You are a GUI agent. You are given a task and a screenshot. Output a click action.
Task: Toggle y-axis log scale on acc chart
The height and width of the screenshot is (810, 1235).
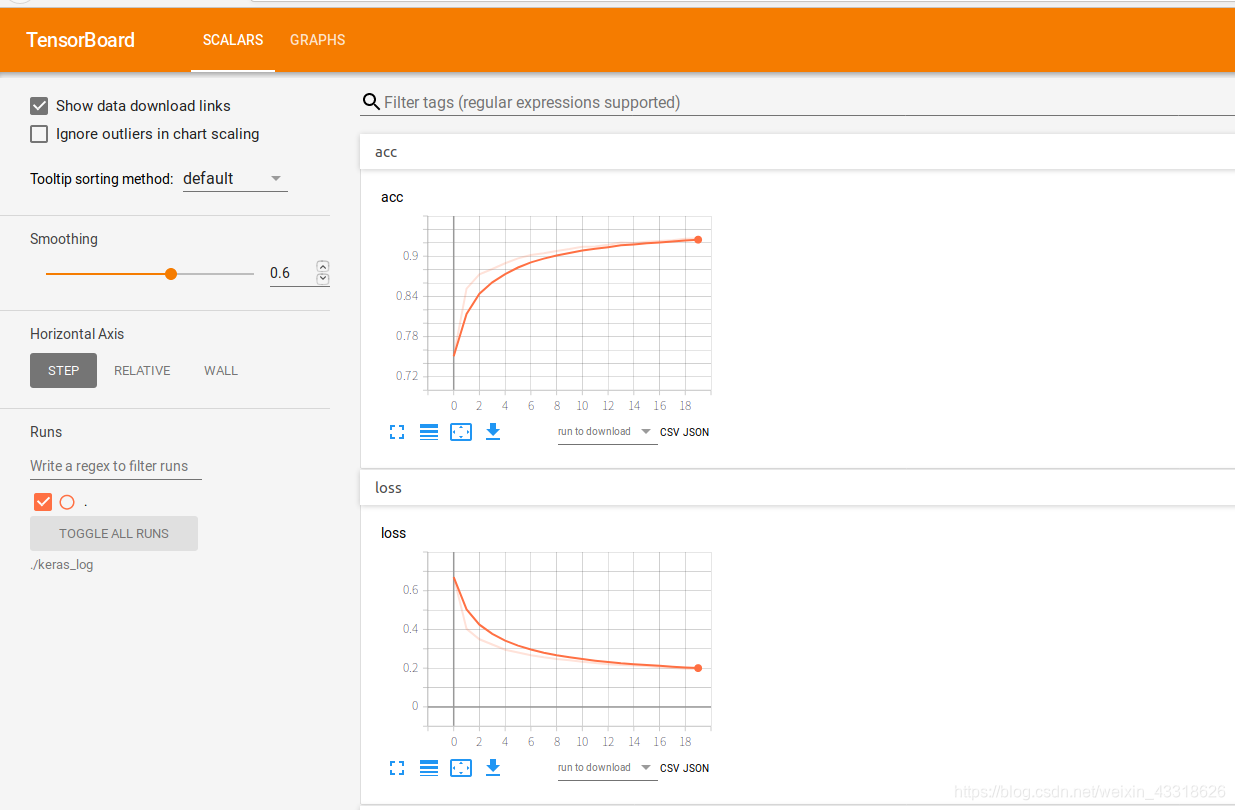(x=429, y=432)
